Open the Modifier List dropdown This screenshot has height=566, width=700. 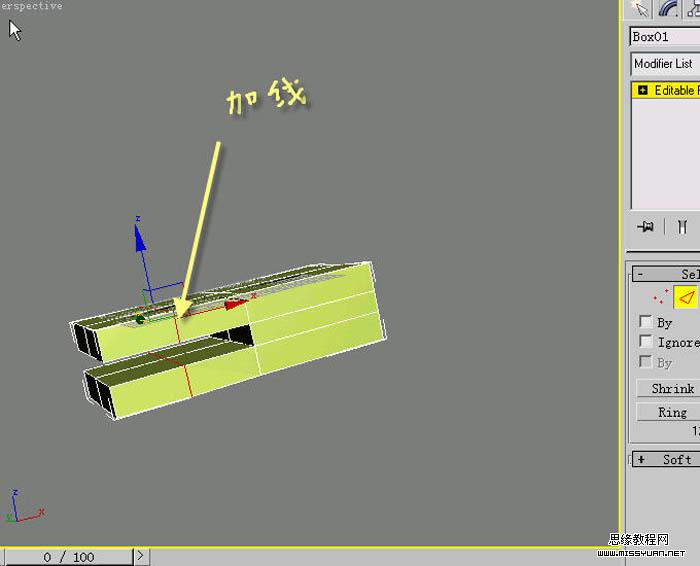pyautogui.click(x=665, y=64)
